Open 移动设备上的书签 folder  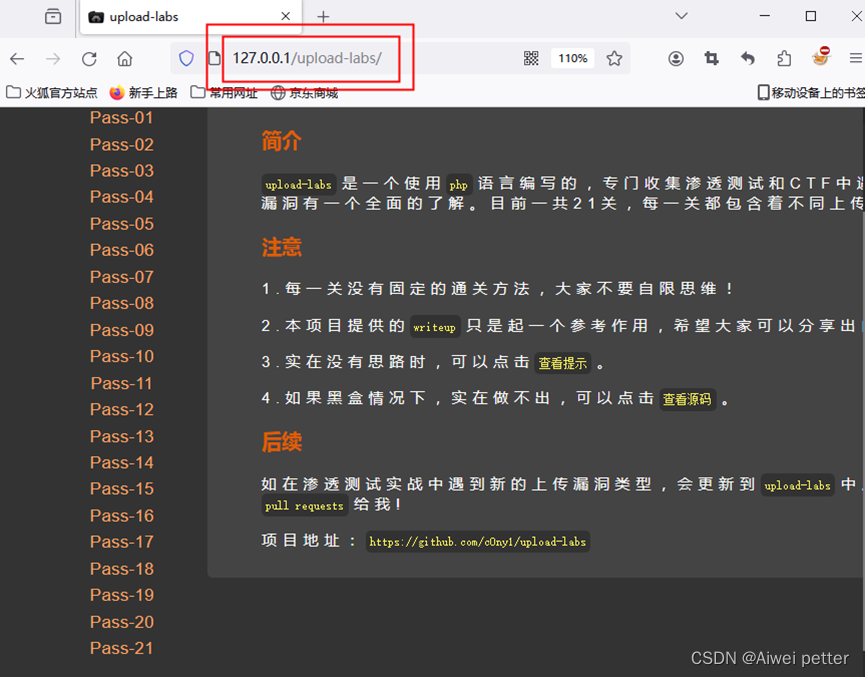(x=811, y=93)
